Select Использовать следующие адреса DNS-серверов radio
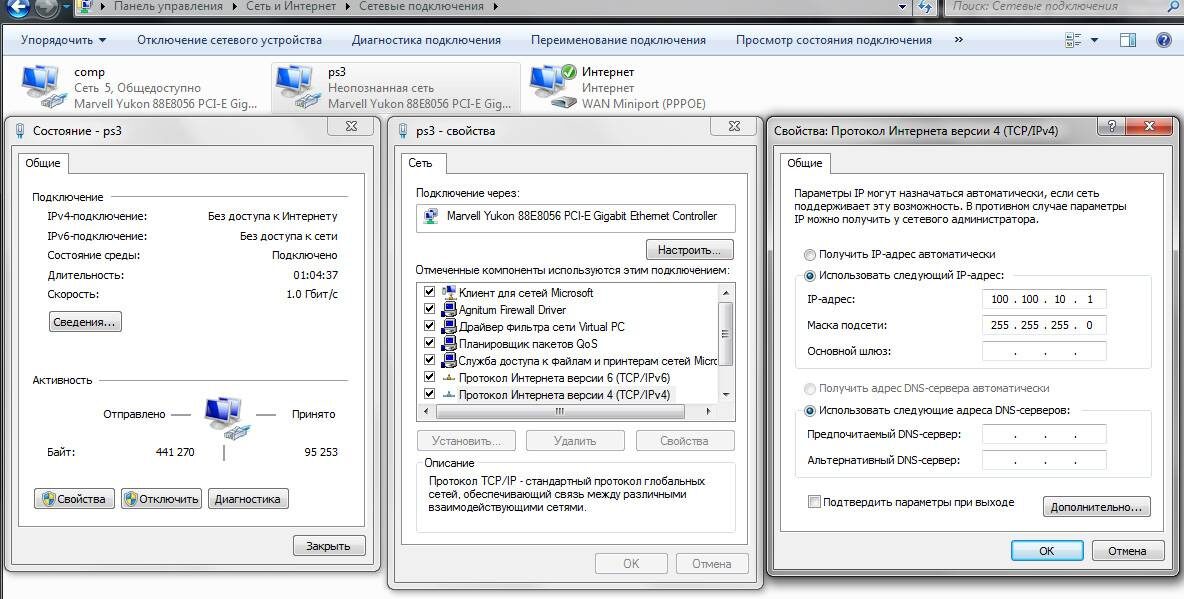Viewport: 1184px width, 599px height. 810,411
